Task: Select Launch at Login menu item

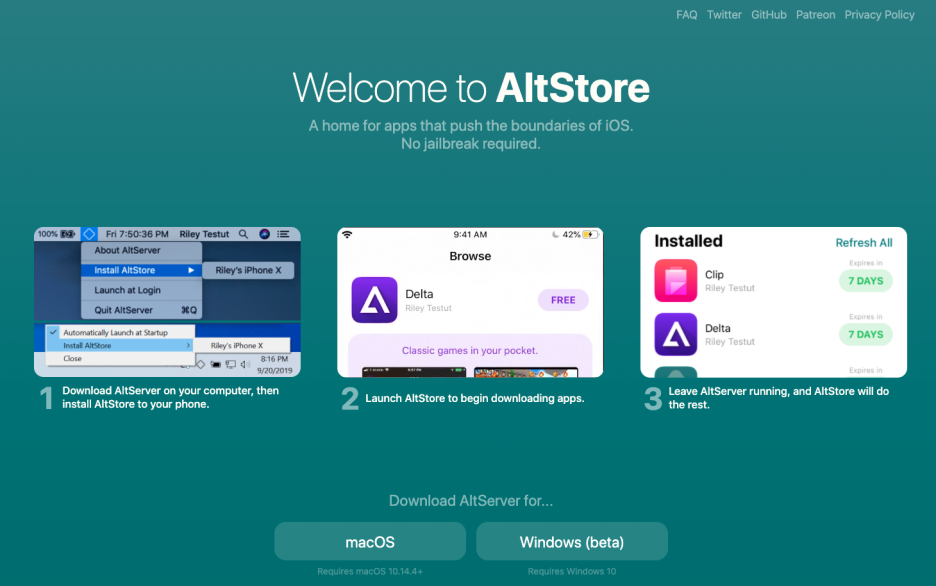Action: (141, 290)
